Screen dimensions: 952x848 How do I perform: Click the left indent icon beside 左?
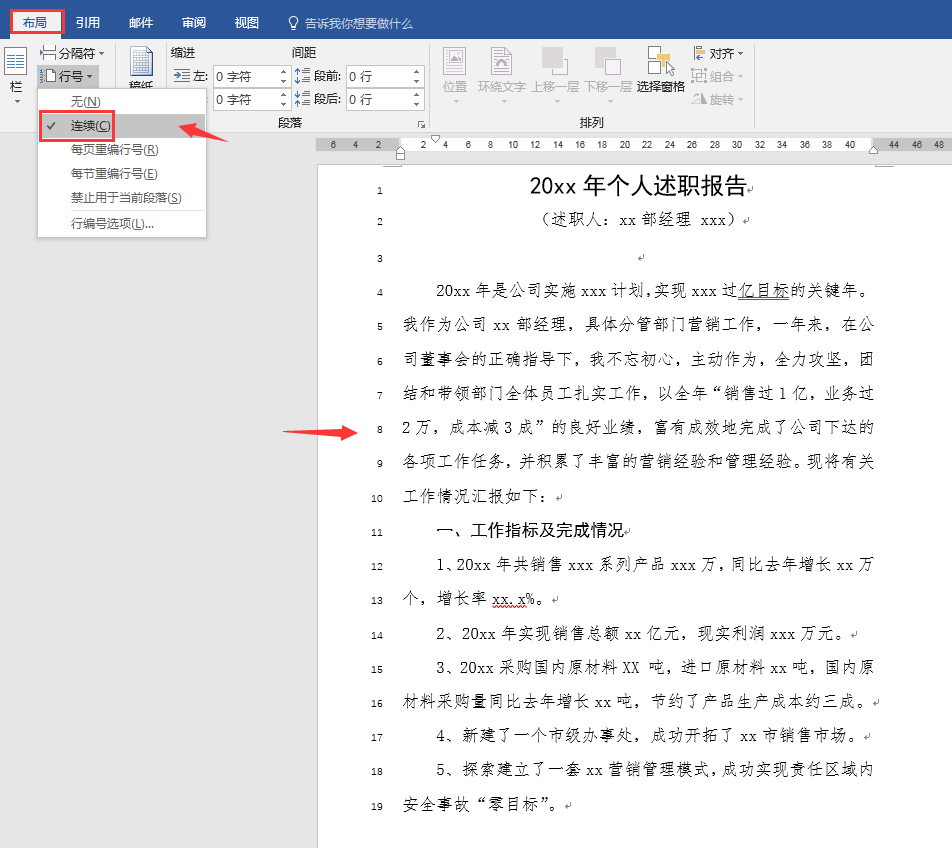coord(182,76)
